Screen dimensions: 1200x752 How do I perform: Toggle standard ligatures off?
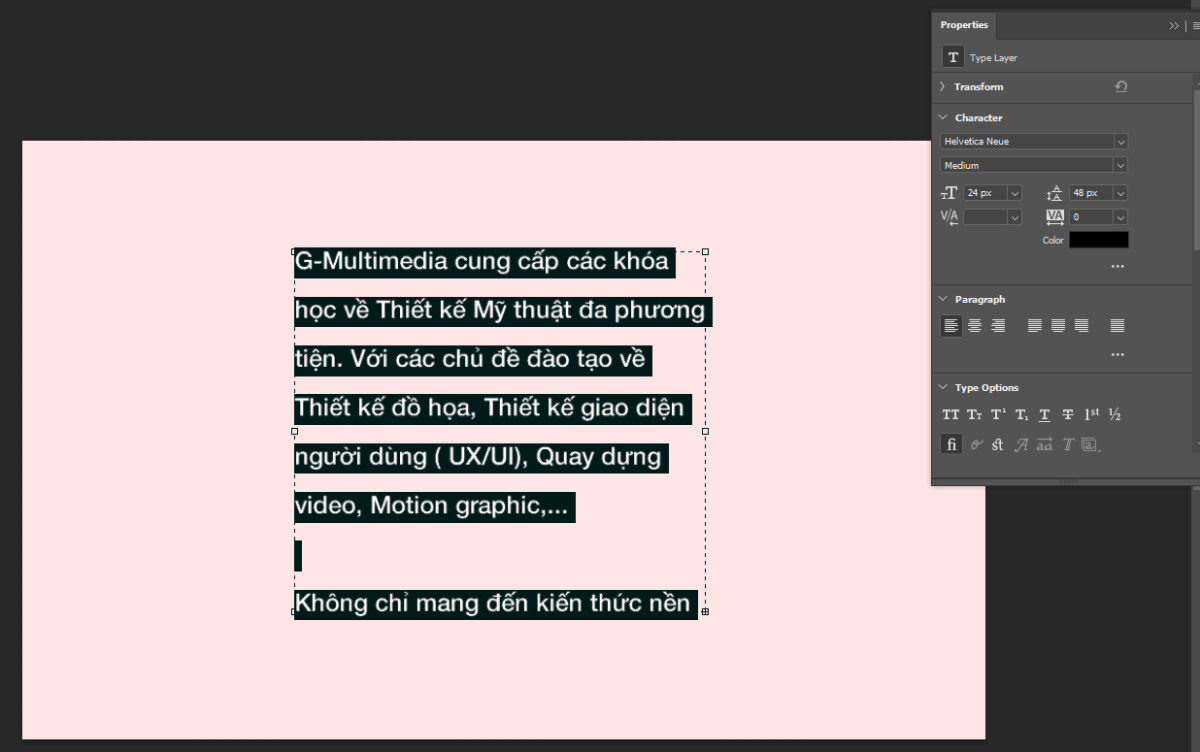952,444
